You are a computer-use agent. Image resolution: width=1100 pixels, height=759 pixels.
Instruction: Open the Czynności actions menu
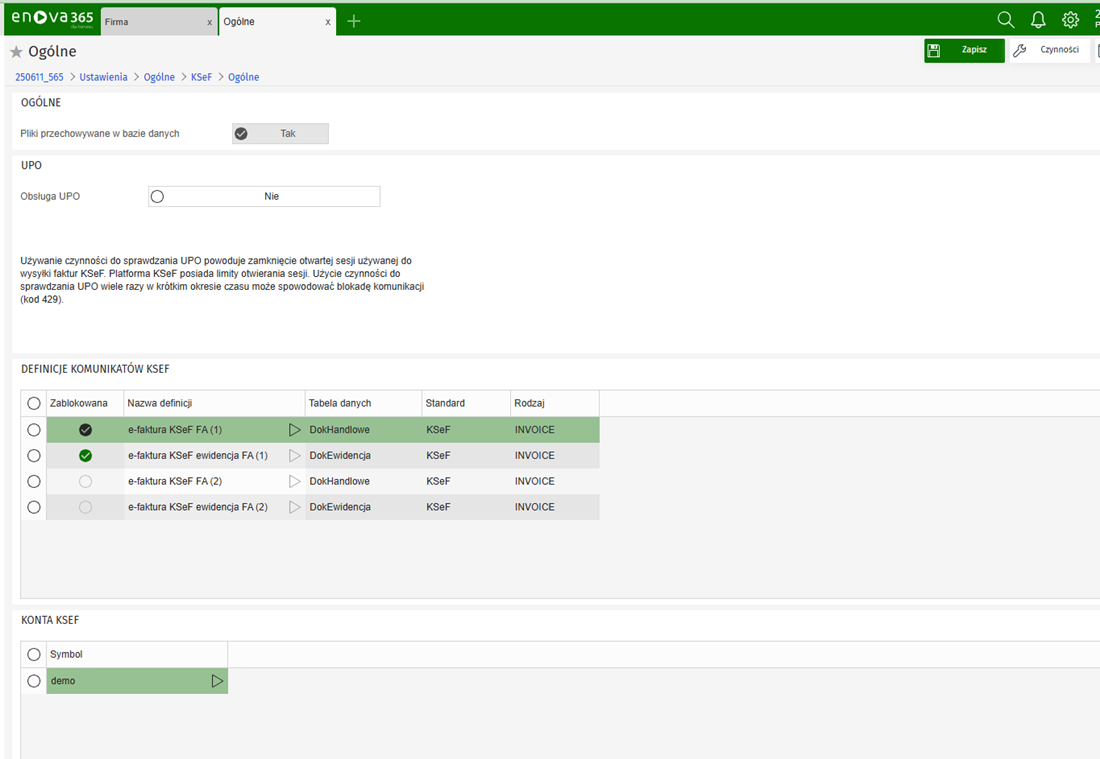pos(1049,50)
